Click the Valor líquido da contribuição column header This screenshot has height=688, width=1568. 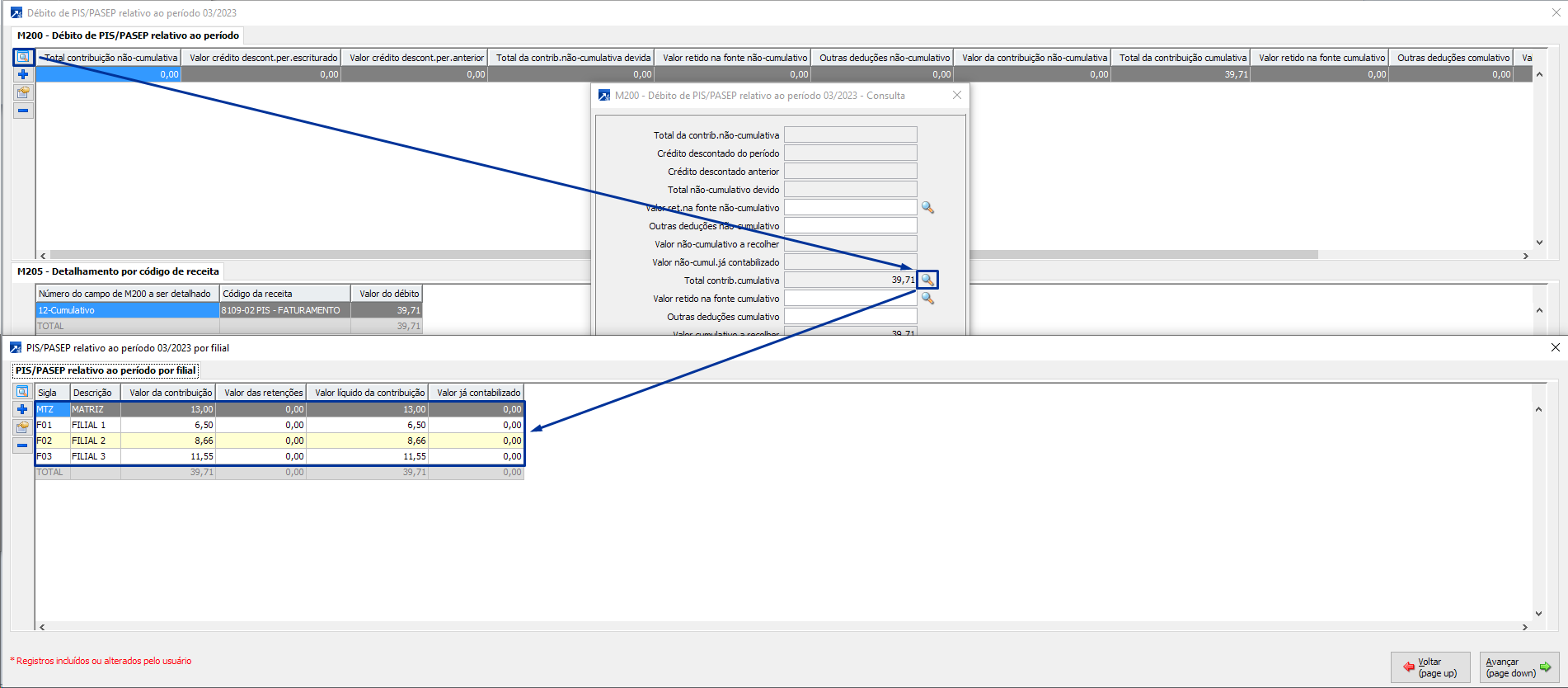[368, 393]
